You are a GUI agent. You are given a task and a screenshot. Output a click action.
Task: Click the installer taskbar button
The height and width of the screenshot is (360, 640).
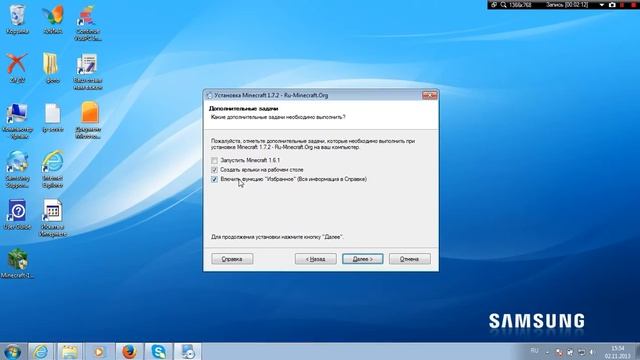188,352
